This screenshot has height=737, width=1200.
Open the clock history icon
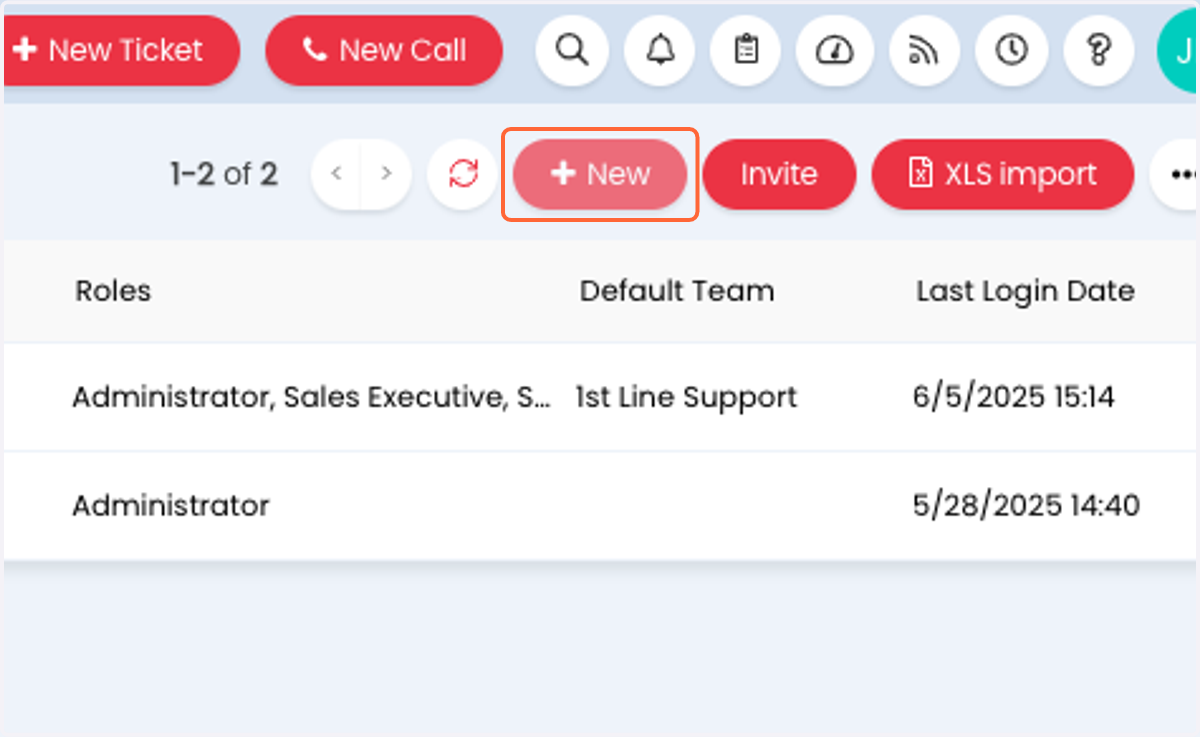[1012, 50]
